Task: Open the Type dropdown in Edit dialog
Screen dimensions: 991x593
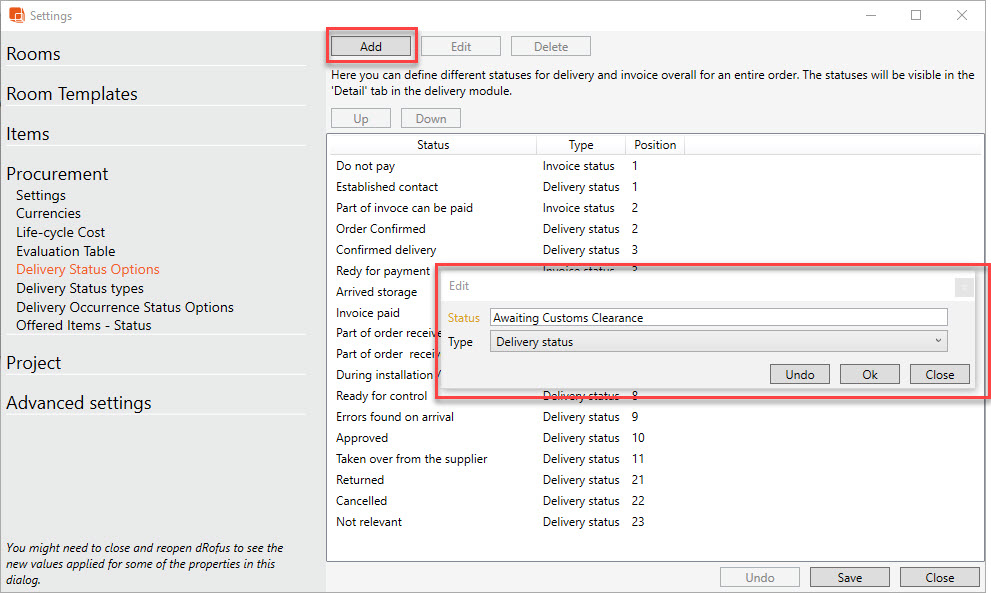Action: (x=718, y=342)
